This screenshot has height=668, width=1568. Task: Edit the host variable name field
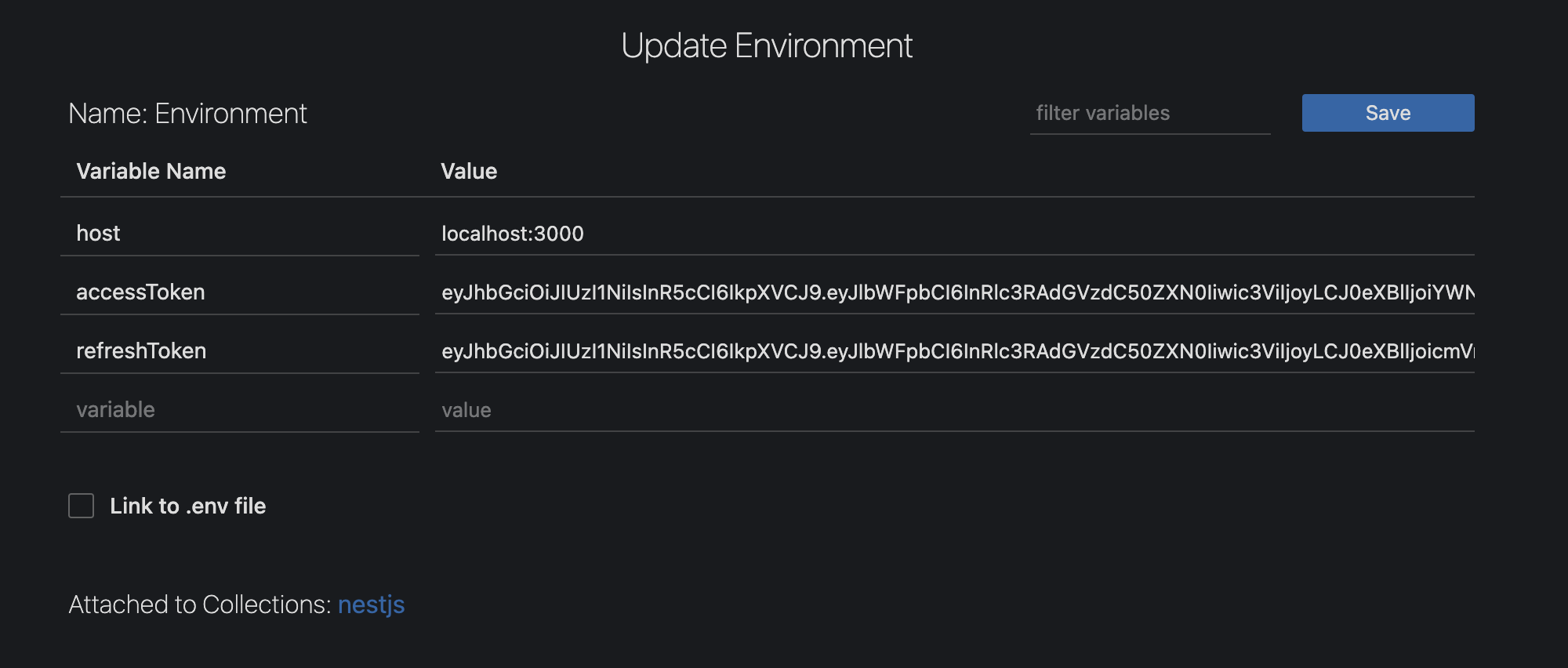(x=240, y=234)
